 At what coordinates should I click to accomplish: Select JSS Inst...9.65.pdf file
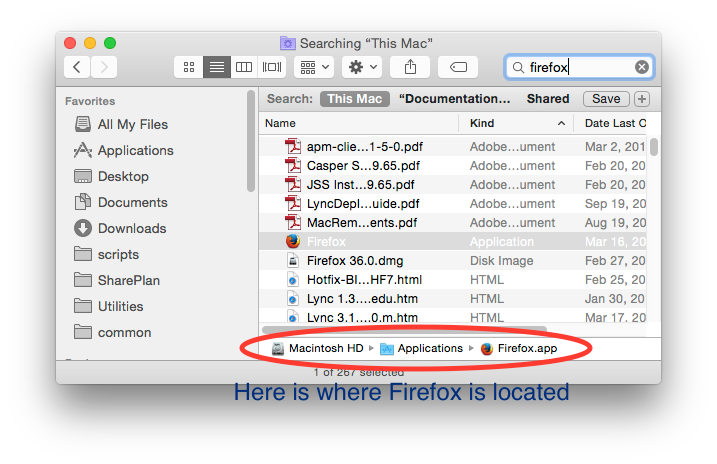click(x=453, y=185)
